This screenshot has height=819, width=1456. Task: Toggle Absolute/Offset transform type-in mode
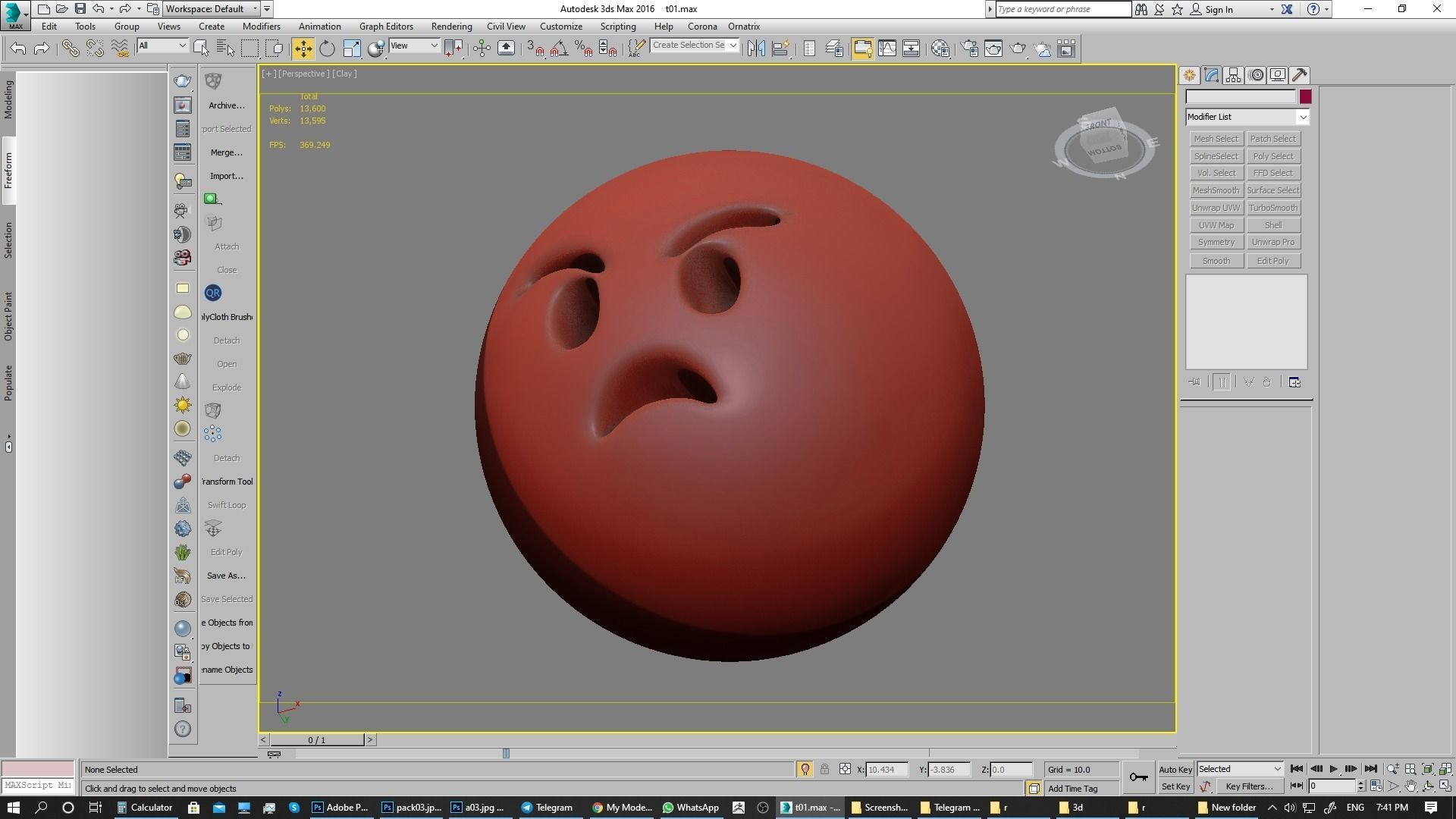click(x=845, y=769)
